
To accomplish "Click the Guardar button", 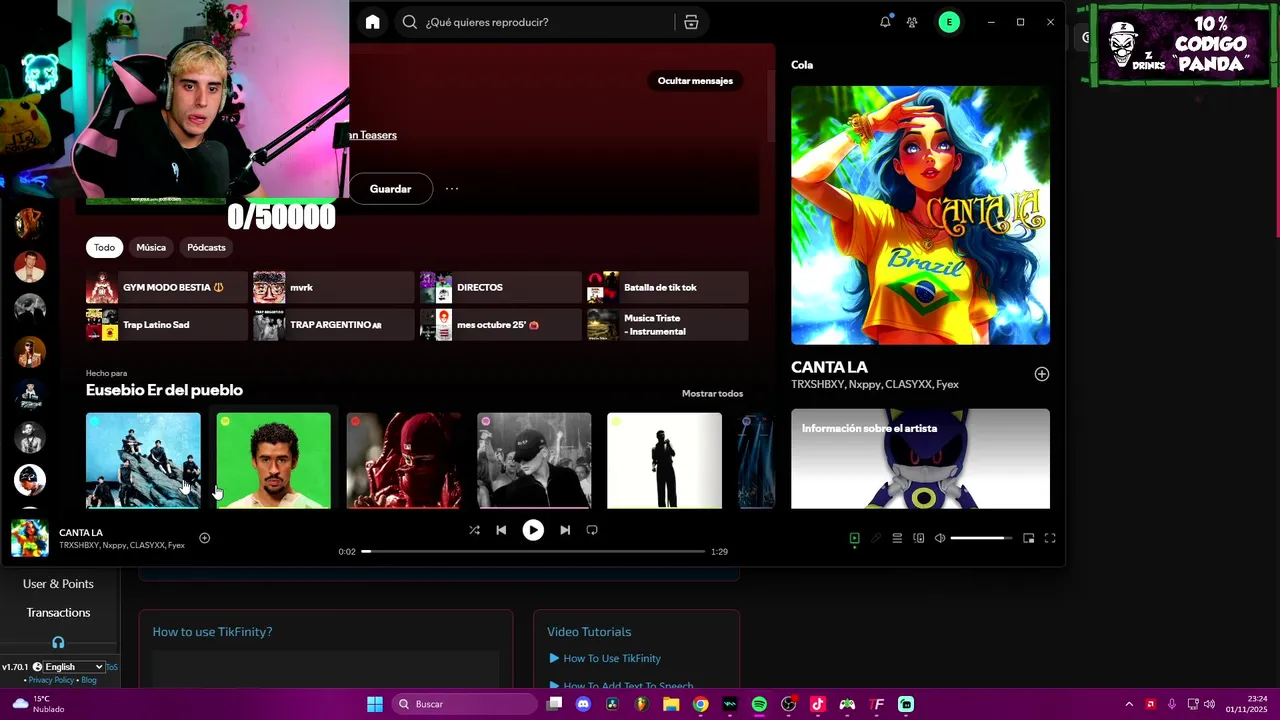I will click(x=390, y=189).
